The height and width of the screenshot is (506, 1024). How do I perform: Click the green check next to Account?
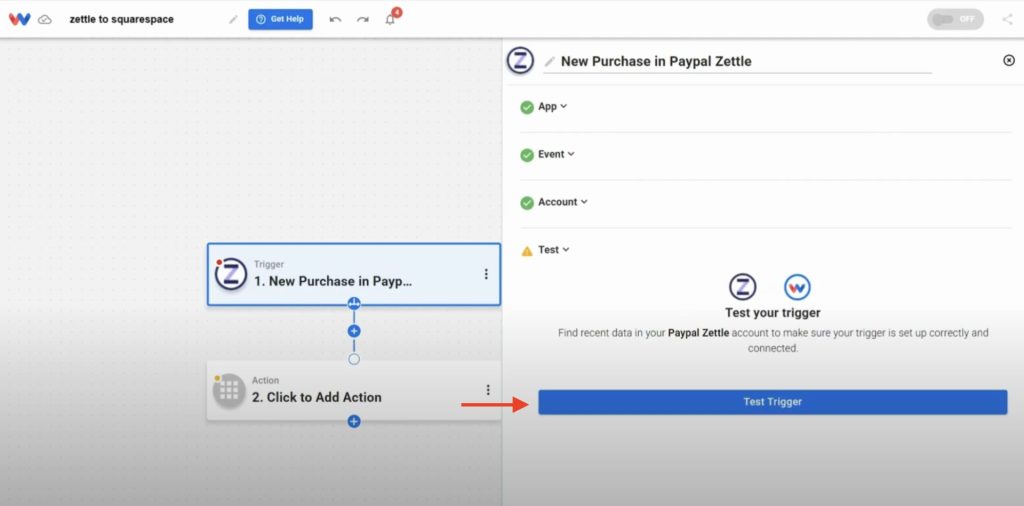point(527,202)
